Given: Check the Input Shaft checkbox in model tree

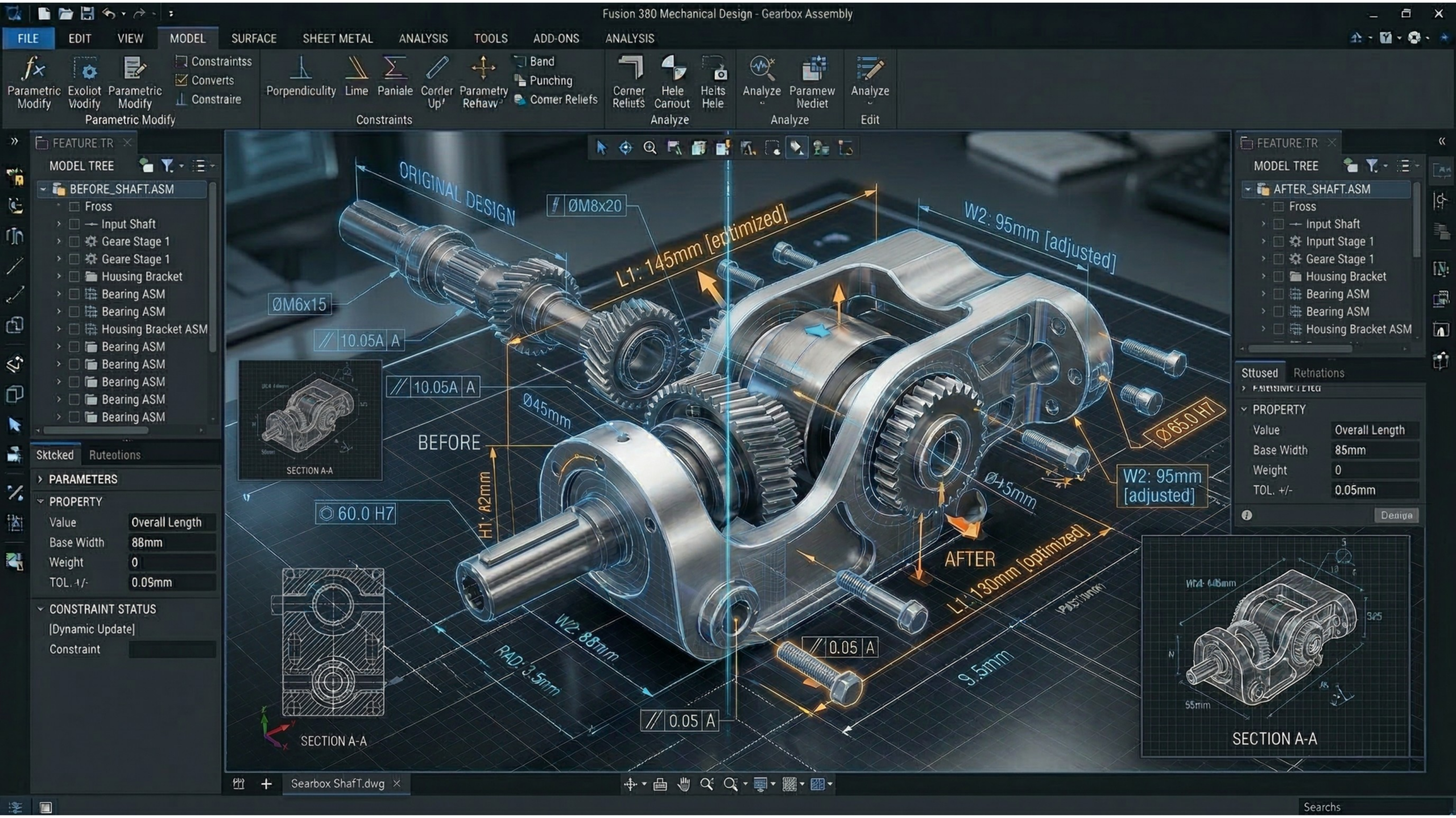Looking at the screenshot, I should pos(75,223).
